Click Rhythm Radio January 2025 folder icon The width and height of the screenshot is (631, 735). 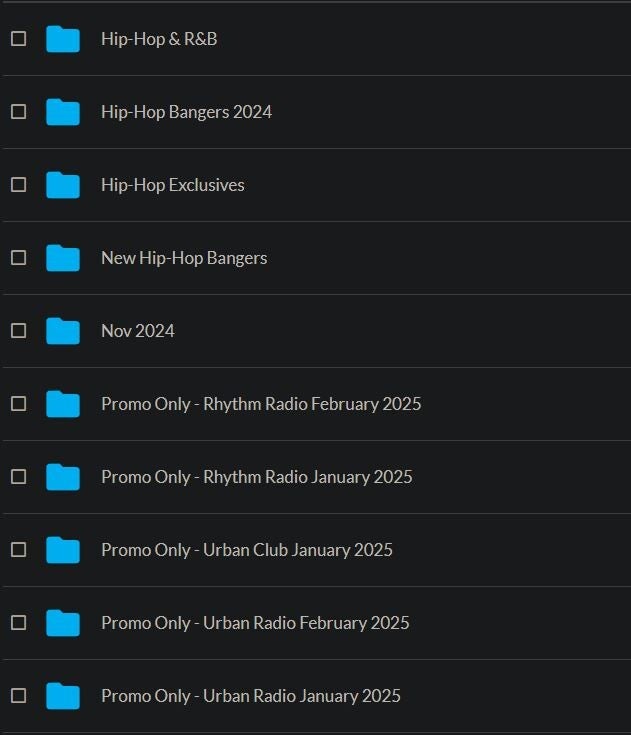[x=63, y=477]
